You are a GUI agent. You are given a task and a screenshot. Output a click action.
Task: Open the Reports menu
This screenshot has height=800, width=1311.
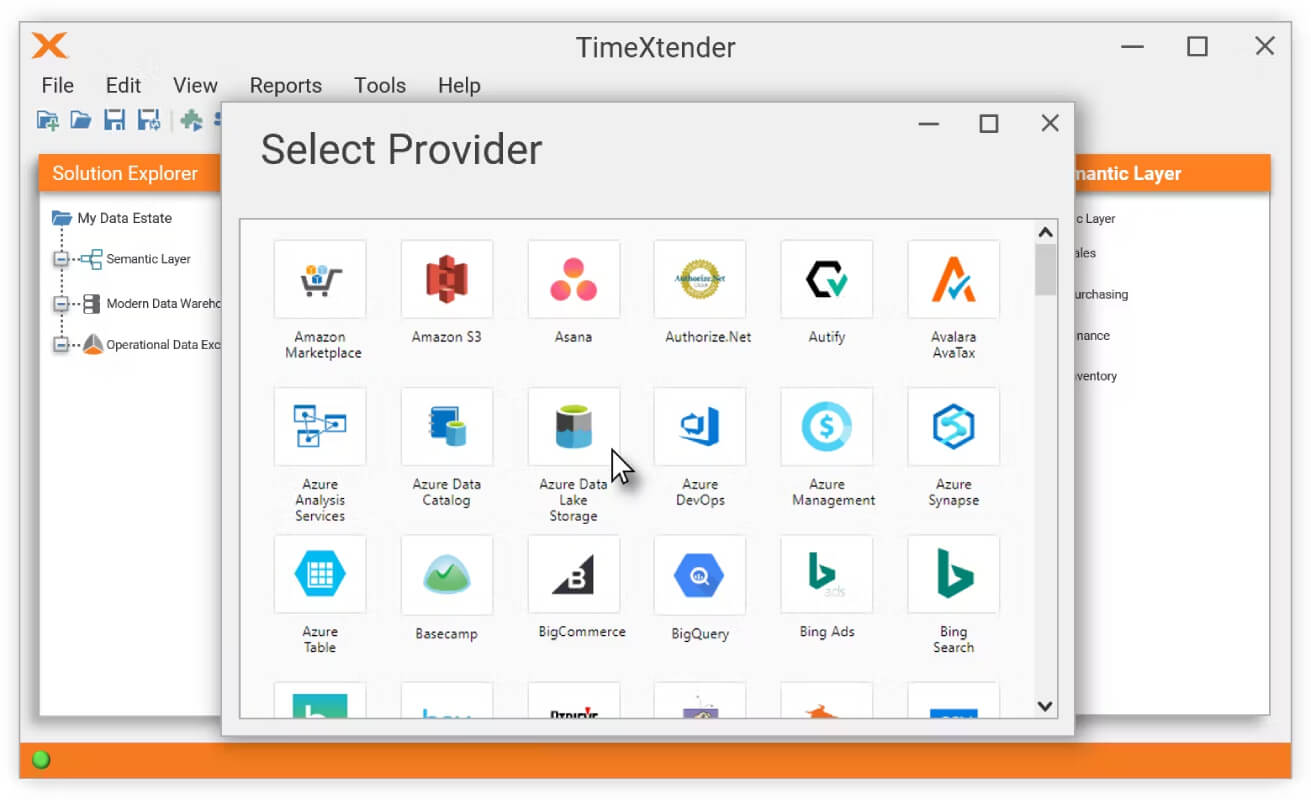(x=286, y=86)
